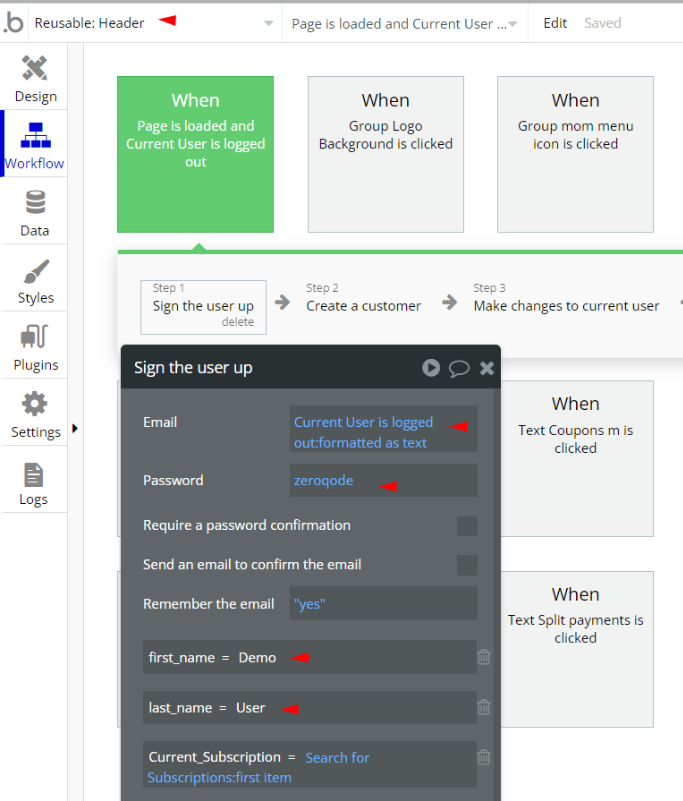Select the 'Text Split payments is clicked' event
This screenshot has height=801, width=683.
[x=575, y=649]
